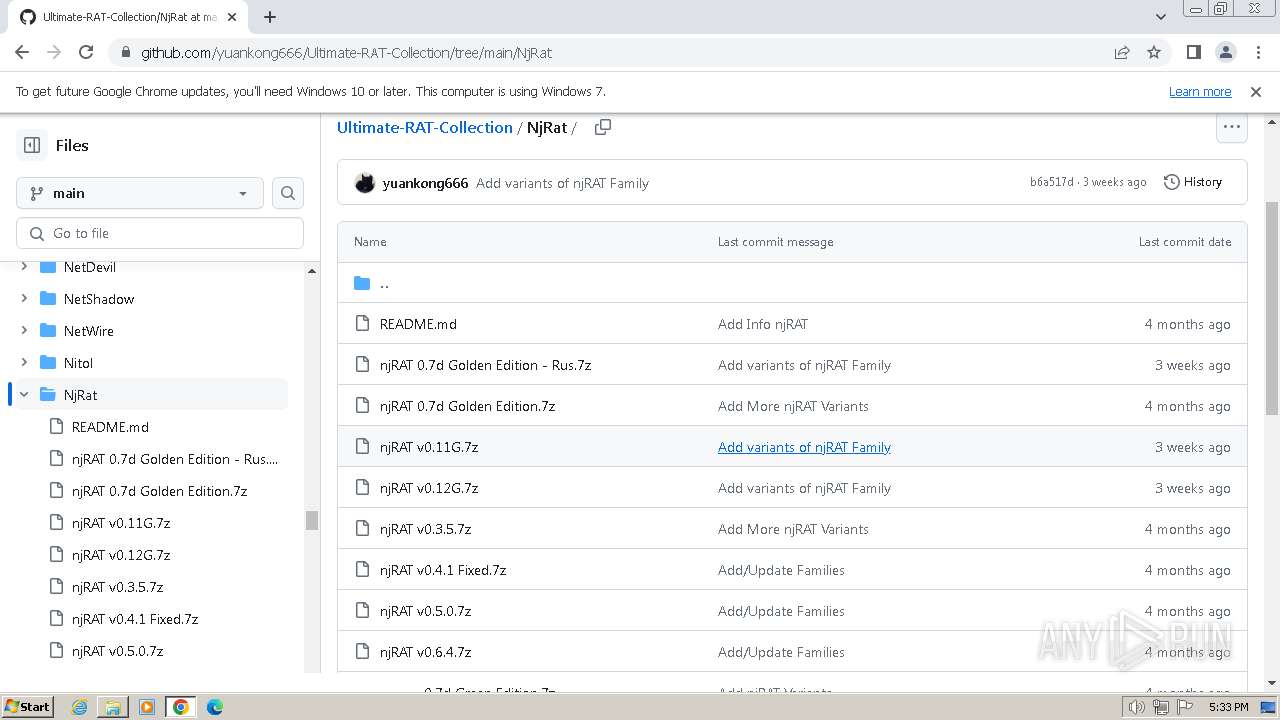This screenshot has width=1280, height=720.
Task: Open yuankong666 author link
Action: (x=425, y=183)
